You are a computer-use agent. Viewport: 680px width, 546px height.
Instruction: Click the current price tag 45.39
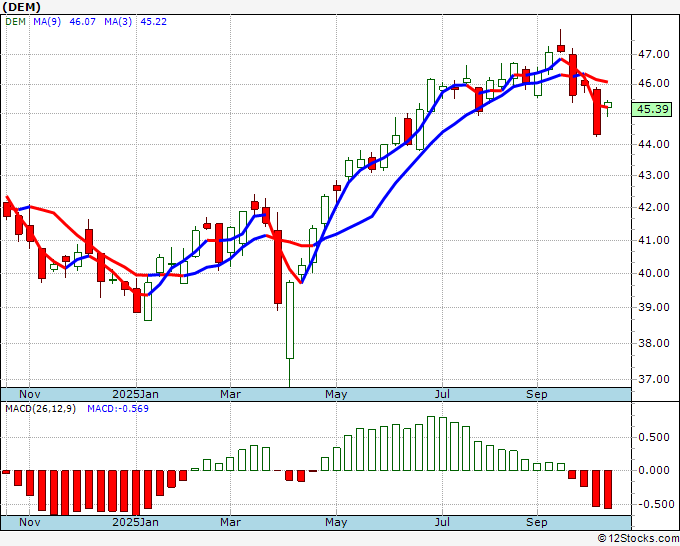(x=653, y=109)
